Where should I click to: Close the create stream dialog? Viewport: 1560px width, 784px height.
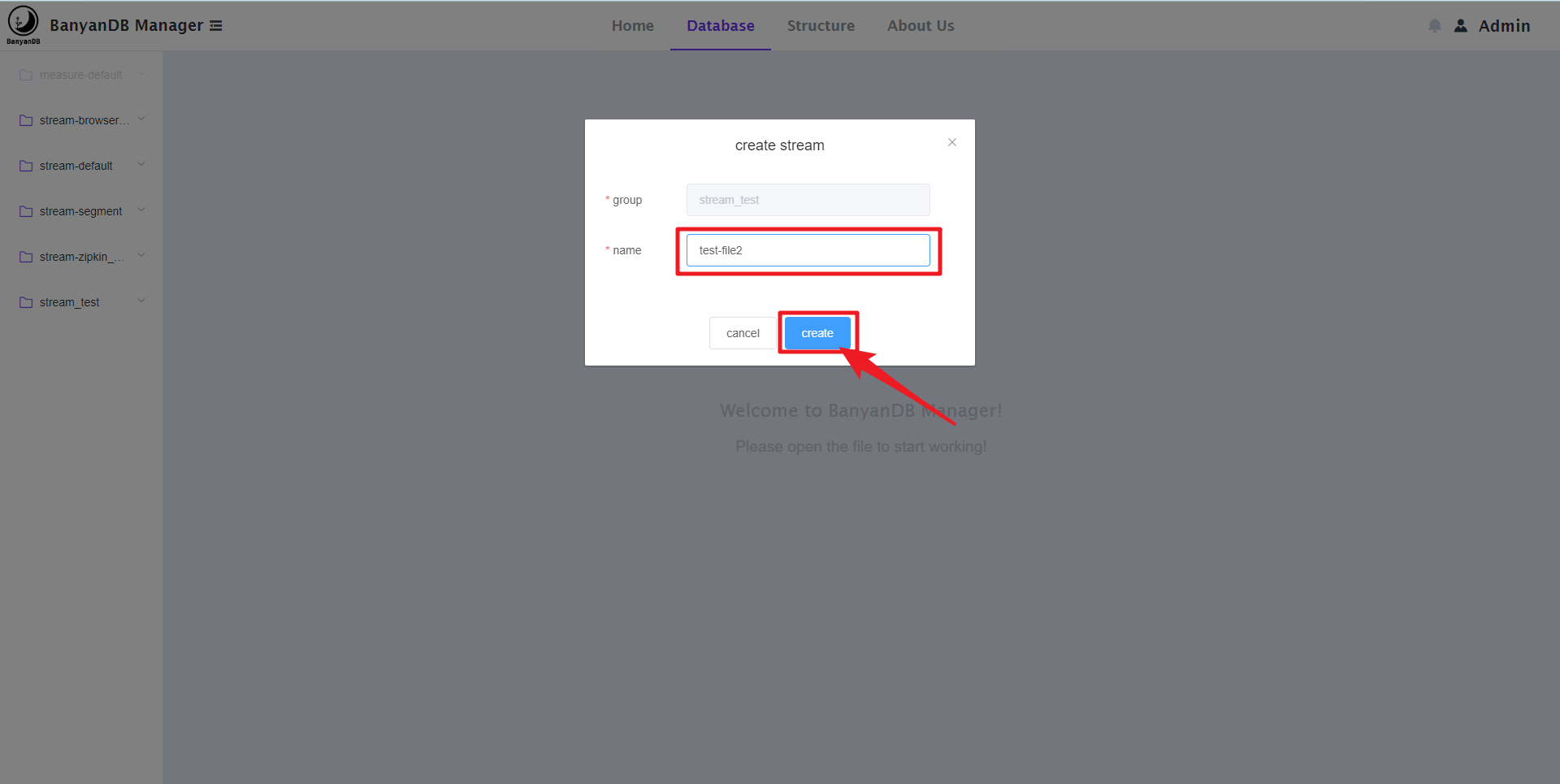coord(952,142)
